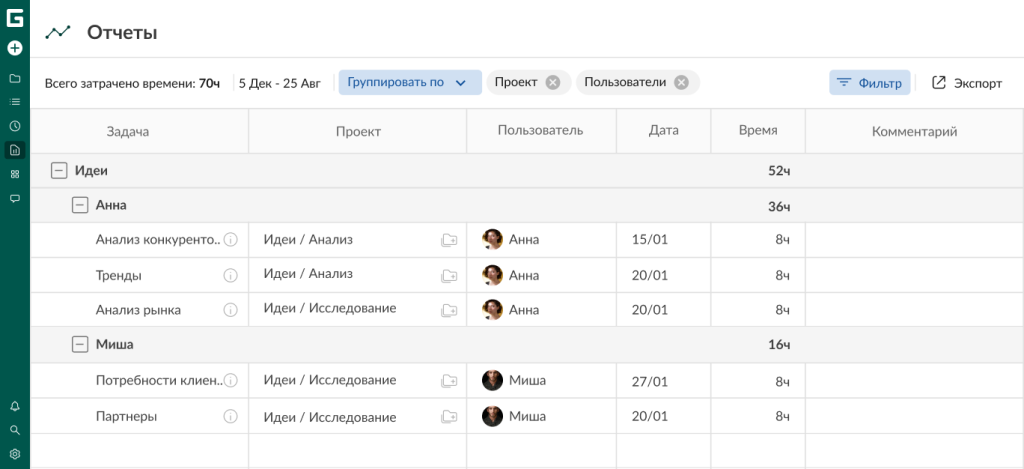Click the Время column header
This screenshot has width=1024, height=469.
pos(758,131)
